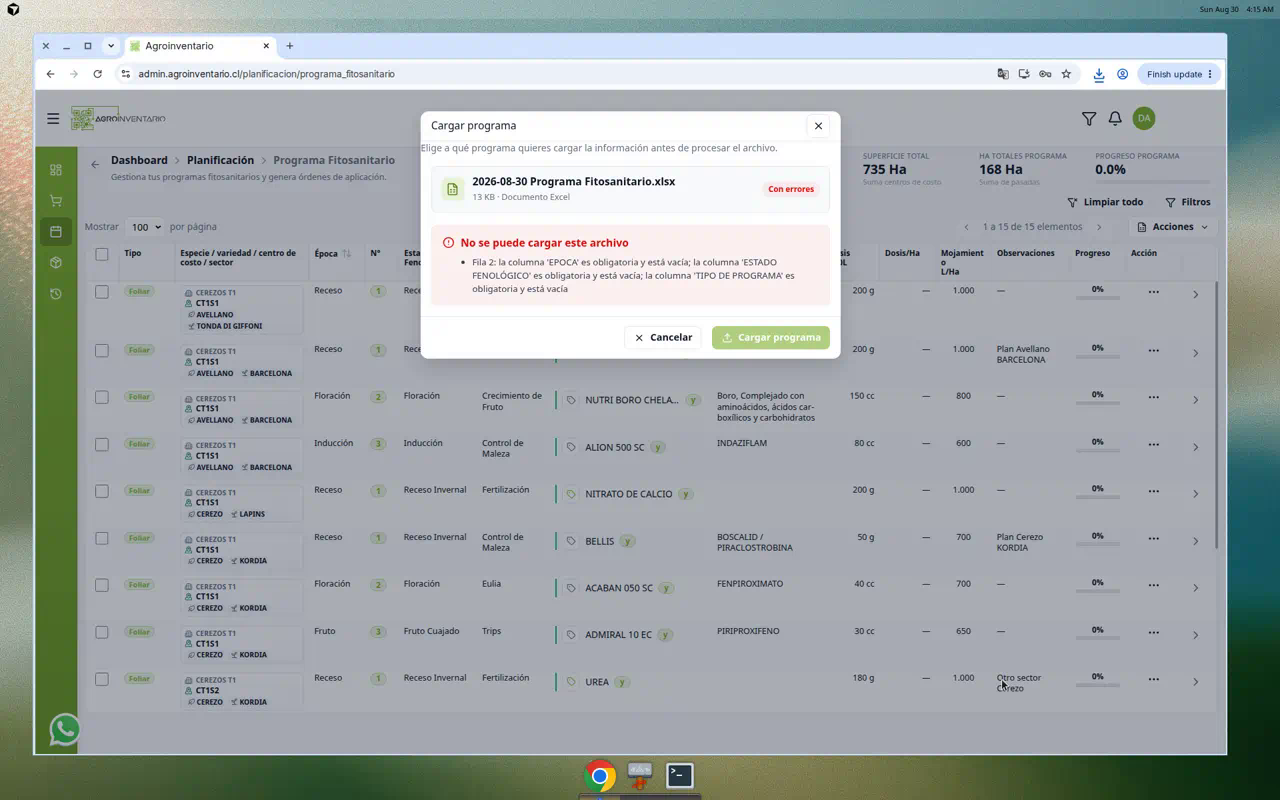Open the inventory box icon in the sidebar
The height and width of the screenshot is (800, 1280).
[56, 263]
